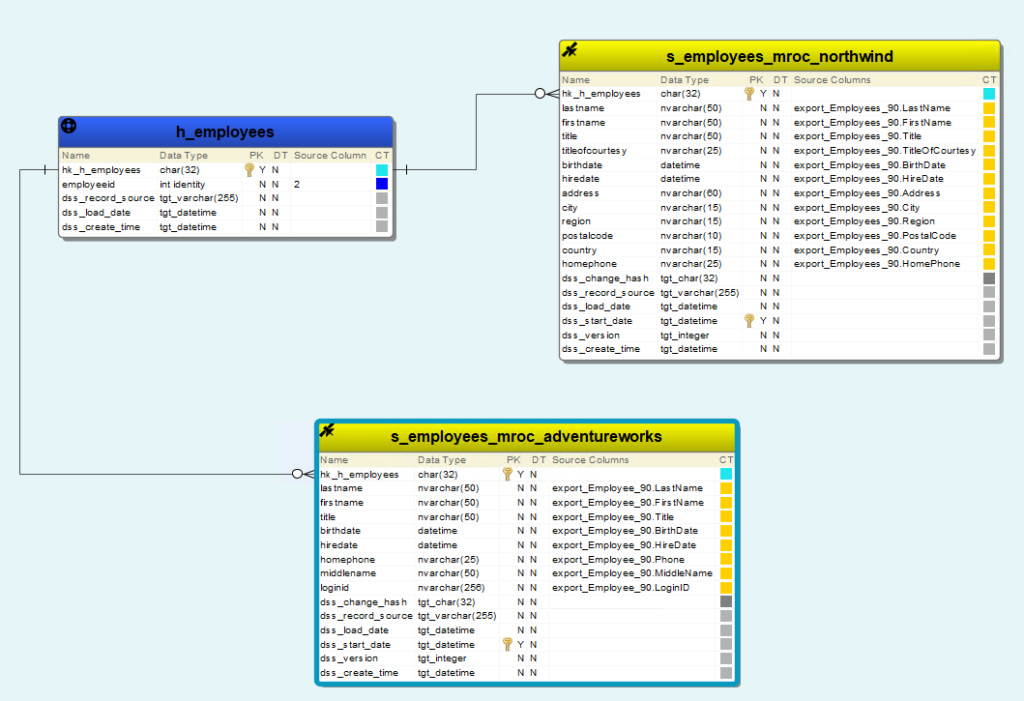Click the globe hub icon on h_employees
Viewport: 1024px width, 701px height.
[69, 126]
